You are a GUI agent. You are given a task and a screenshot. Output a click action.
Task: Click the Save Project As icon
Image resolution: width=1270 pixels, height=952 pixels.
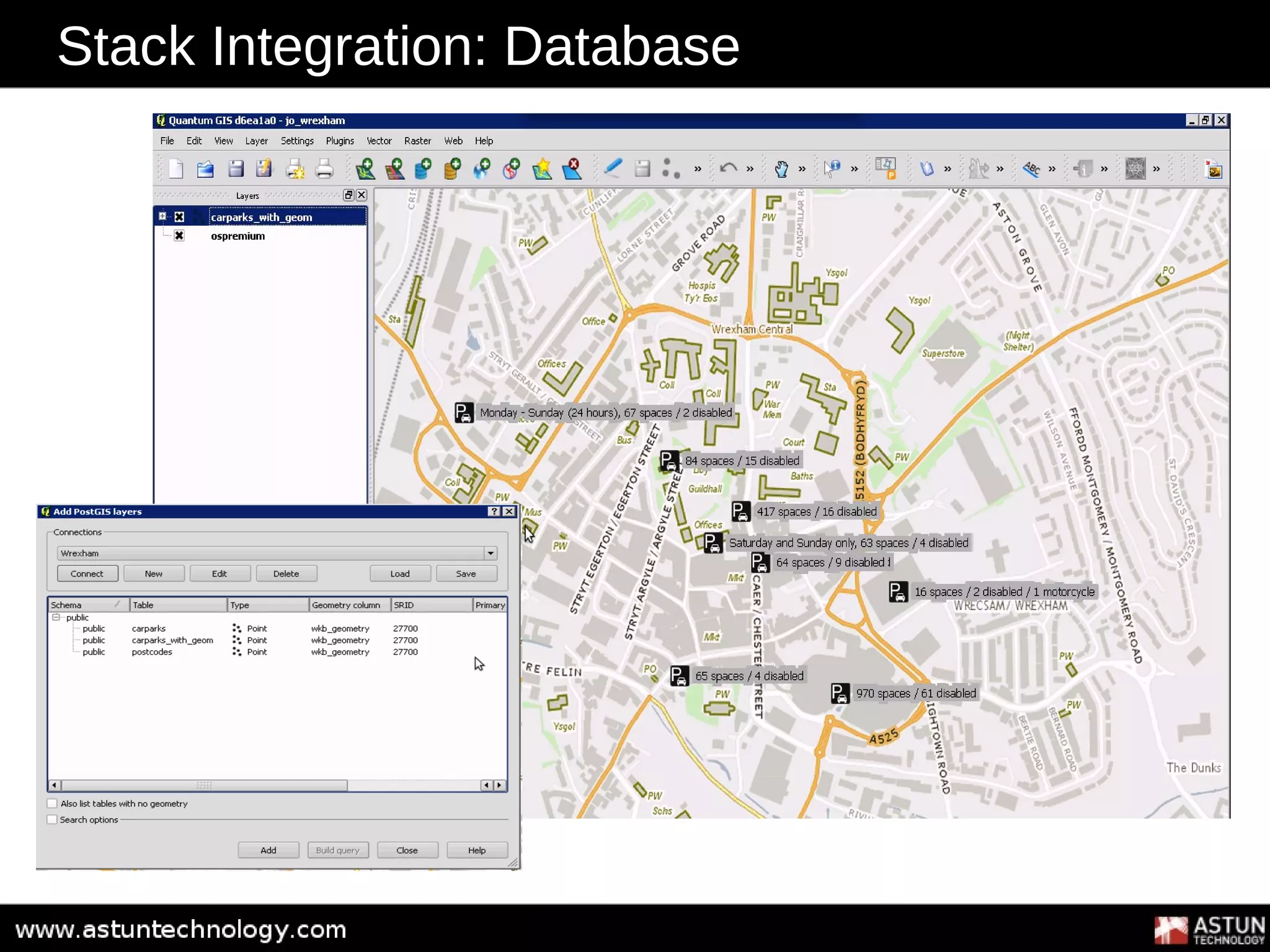[x=265, y=169]
